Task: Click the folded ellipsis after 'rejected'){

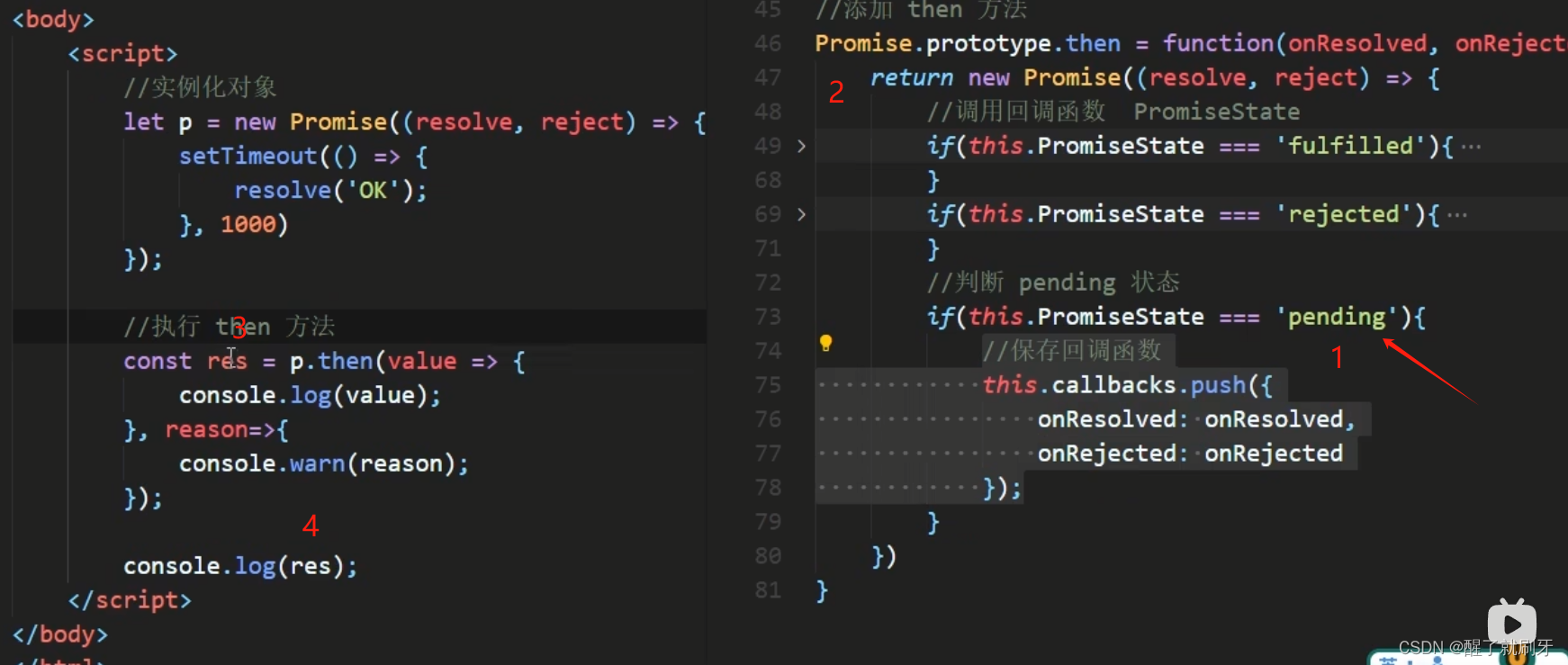Action: (x=1457, y=215)
